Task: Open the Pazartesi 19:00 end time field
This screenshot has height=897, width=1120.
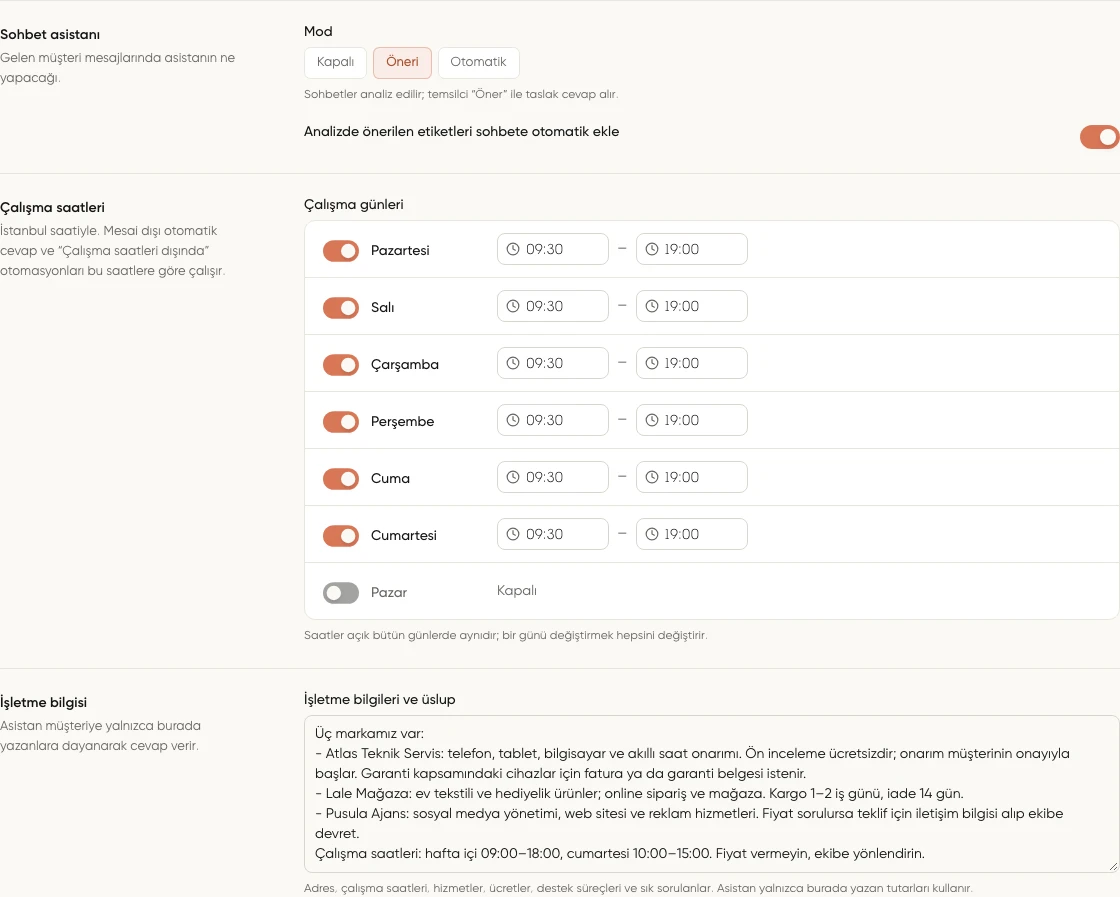Action: pos(691,249)
